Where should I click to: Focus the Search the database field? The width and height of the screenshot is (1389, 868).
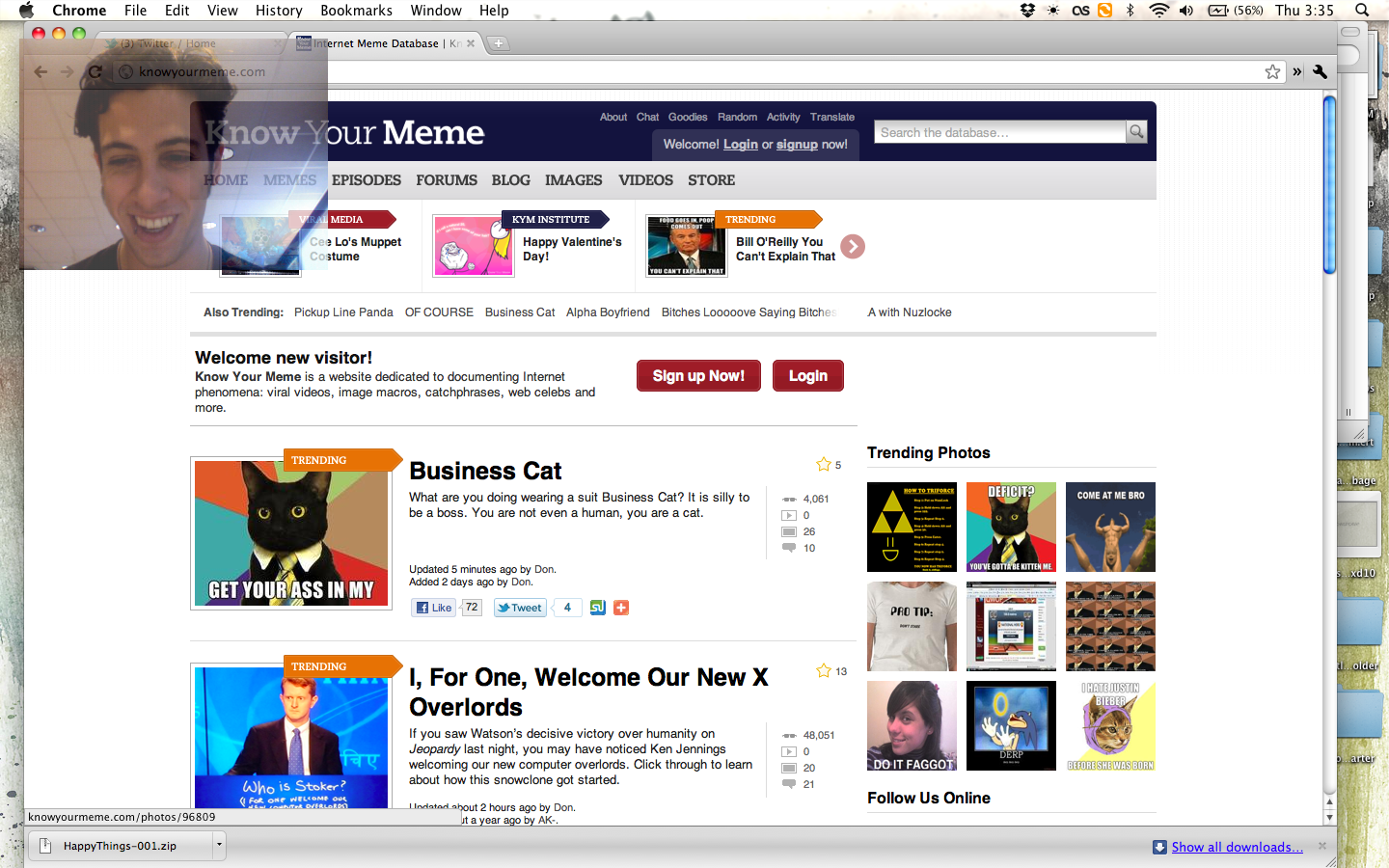(999, 132)
